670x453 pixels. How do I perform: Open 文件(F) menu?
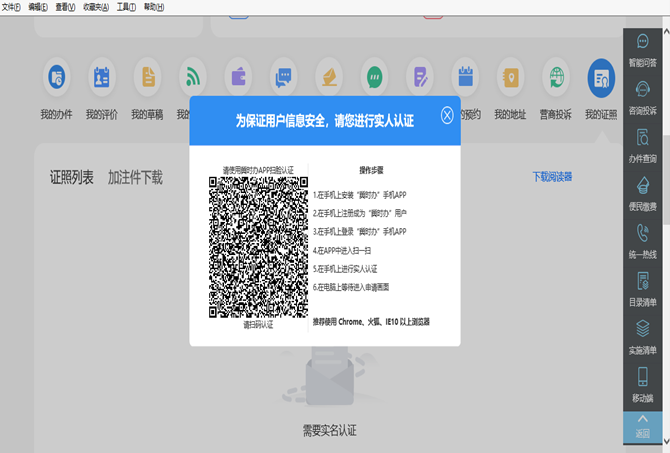pyautogui.click(x=11, y=7)
